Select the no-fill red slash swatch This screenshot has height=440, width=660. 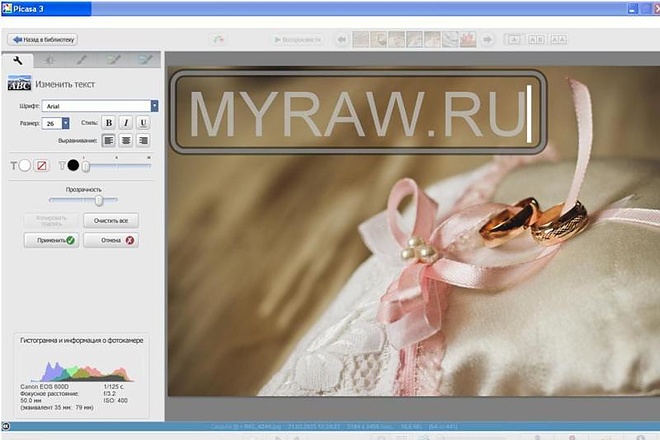point(41,165)
